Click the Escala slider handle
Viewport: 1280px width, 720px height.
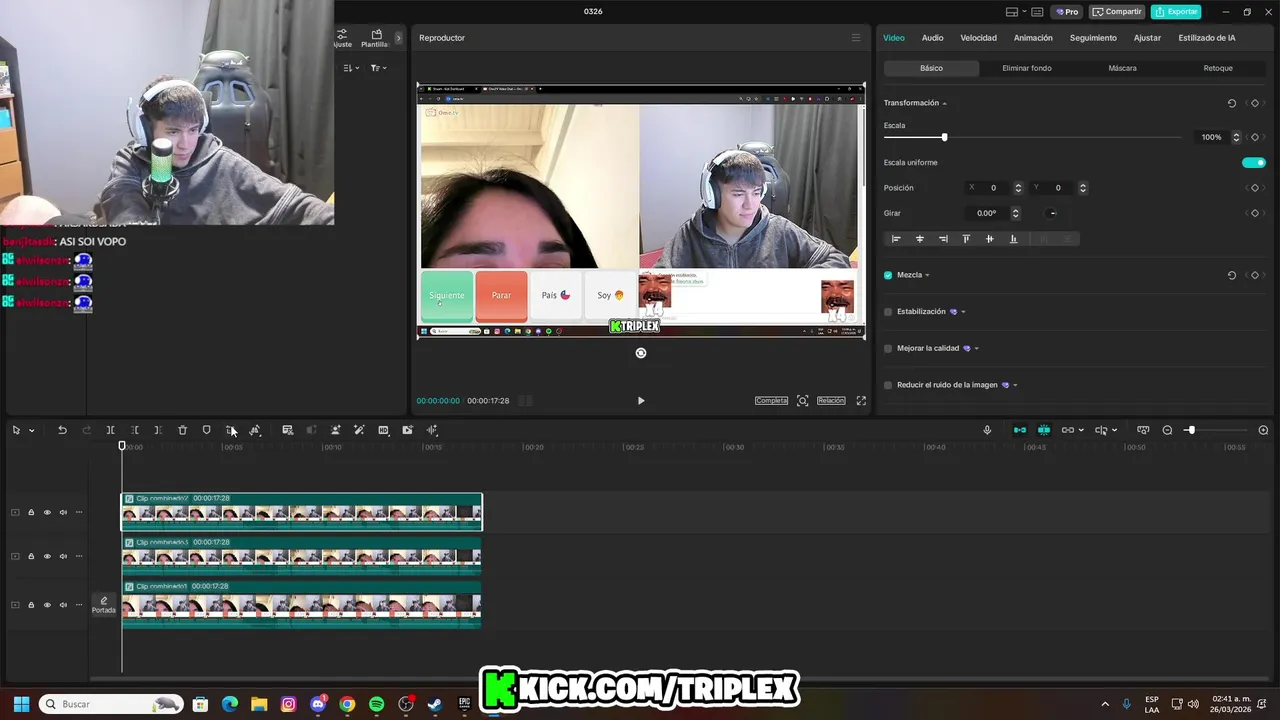944,137
